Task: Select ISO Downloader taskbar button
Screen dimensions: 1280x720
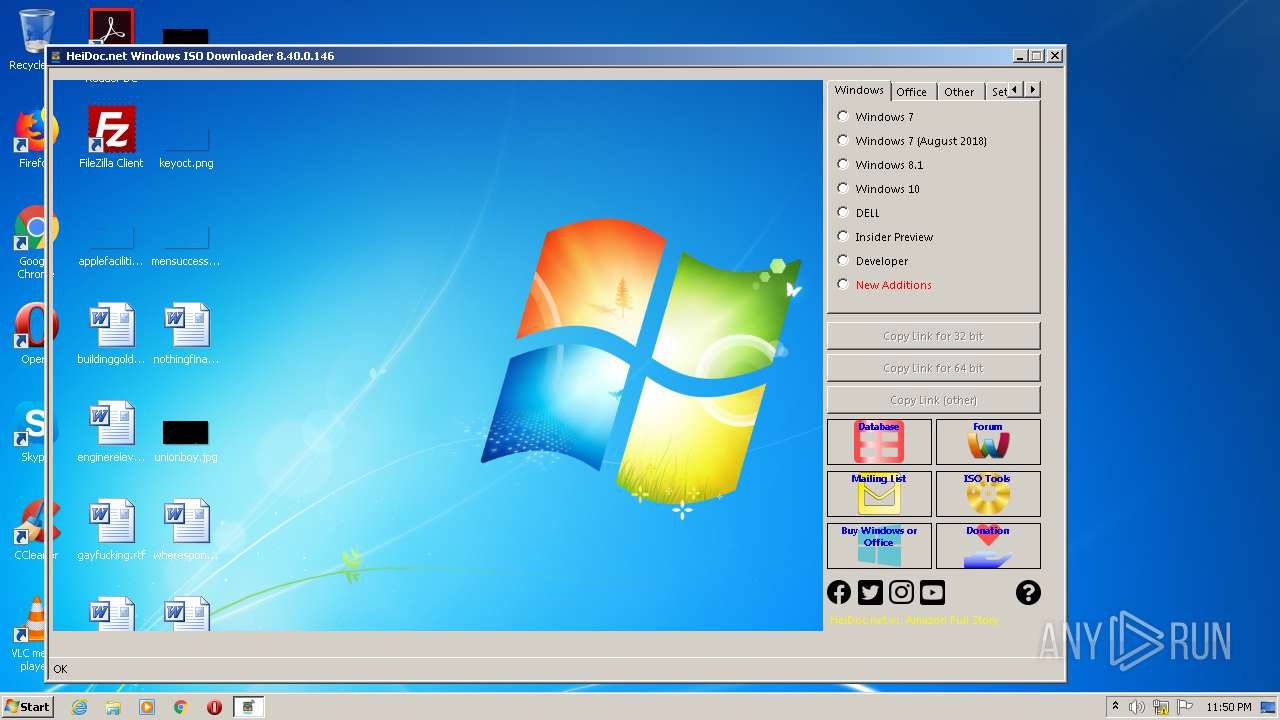Action: [249, 707]
